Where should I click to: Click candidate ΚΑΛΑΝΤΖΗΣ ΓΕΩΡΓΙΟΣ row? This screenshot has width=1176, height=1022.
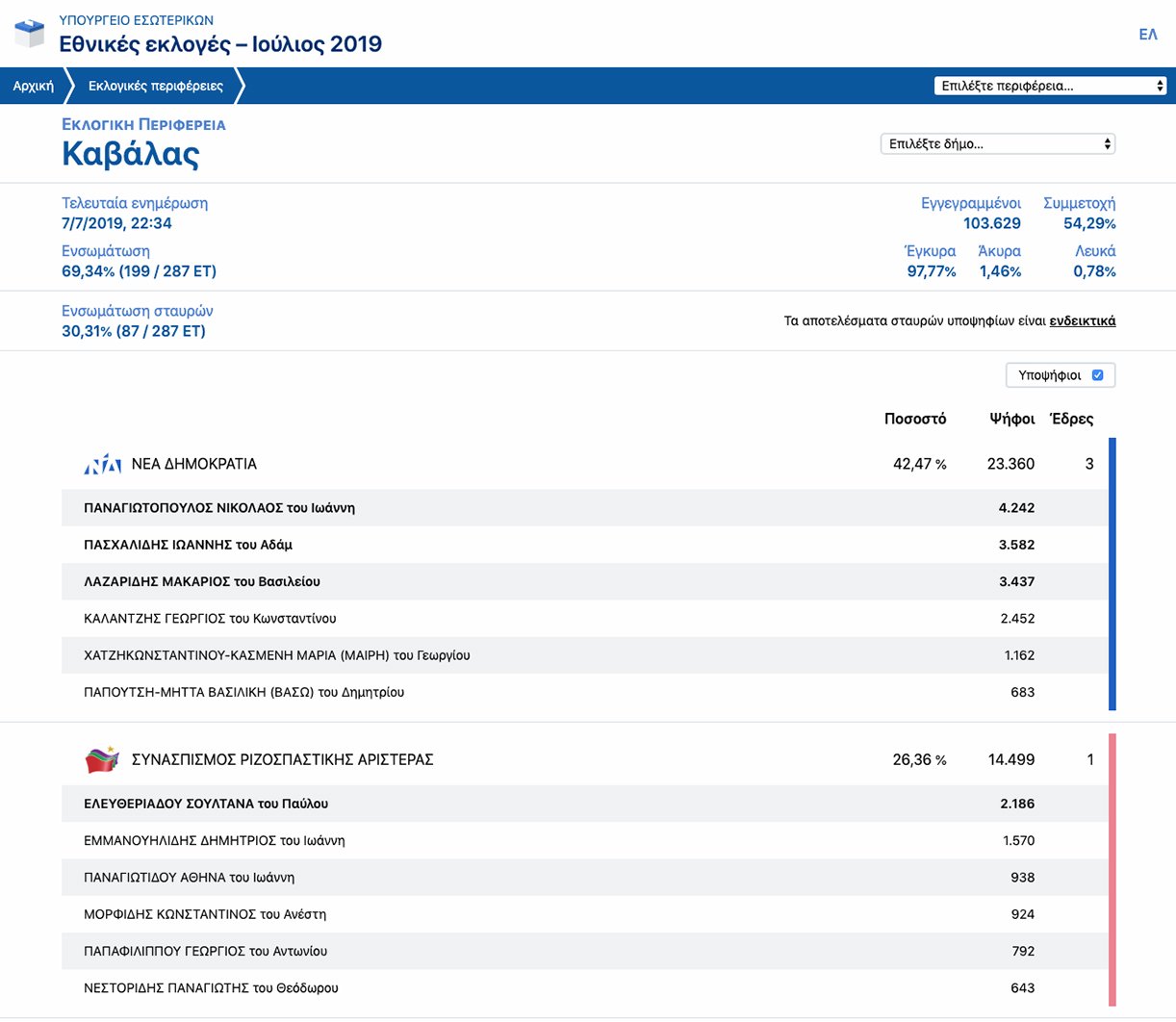[x=585, y=619]
